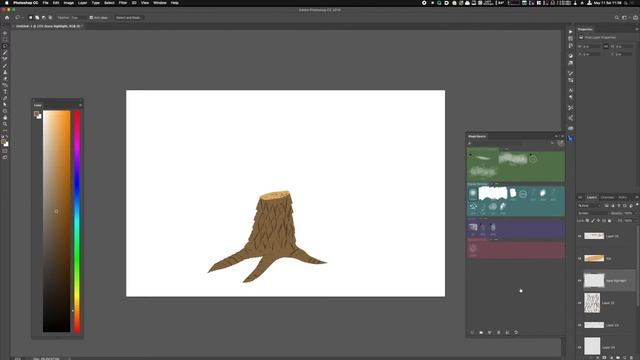Viewport: 640px width, 360px height.
Task: Hide the 'base highlight' layer
Action: pos(580,281)
